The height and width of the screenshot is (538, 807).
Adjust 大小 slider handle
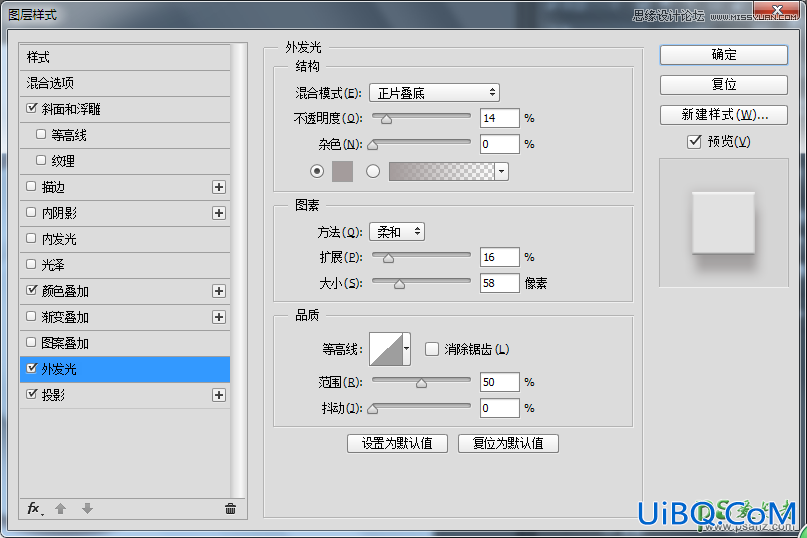click(399, 284)
